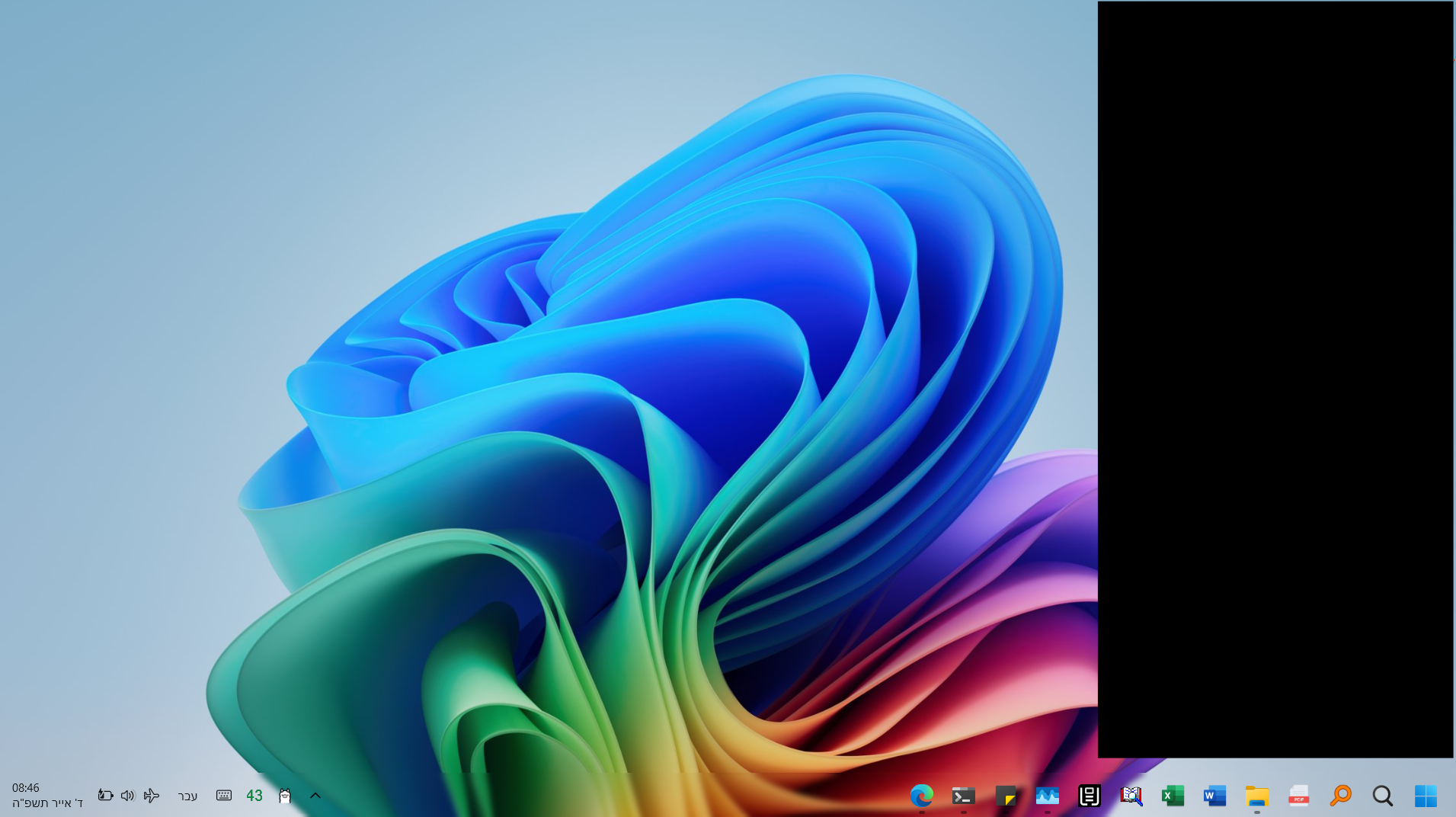The image size is (1456, 817).
Task: Switch to the blue waveform monitor app
Action: pos(1047,796)
